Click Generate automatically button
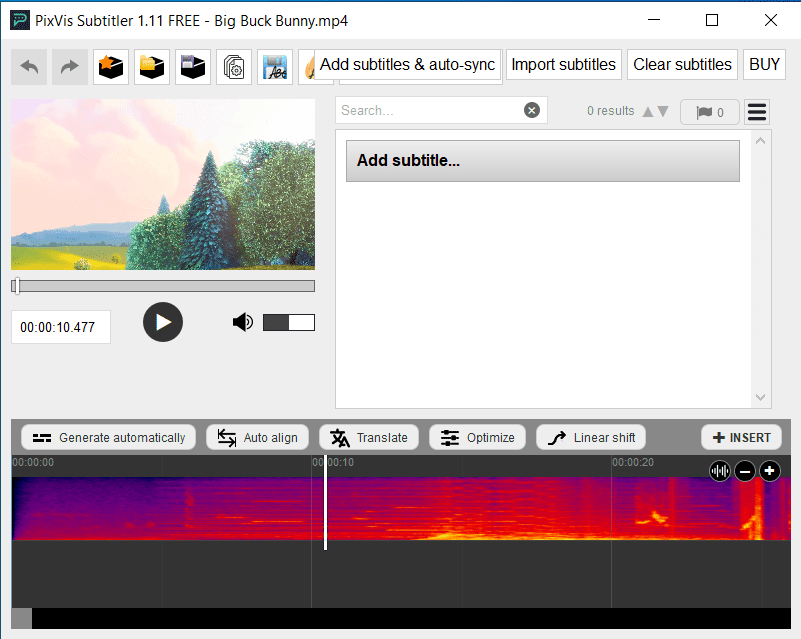Screen dimensions: 801x639 (x=108, y=438)
